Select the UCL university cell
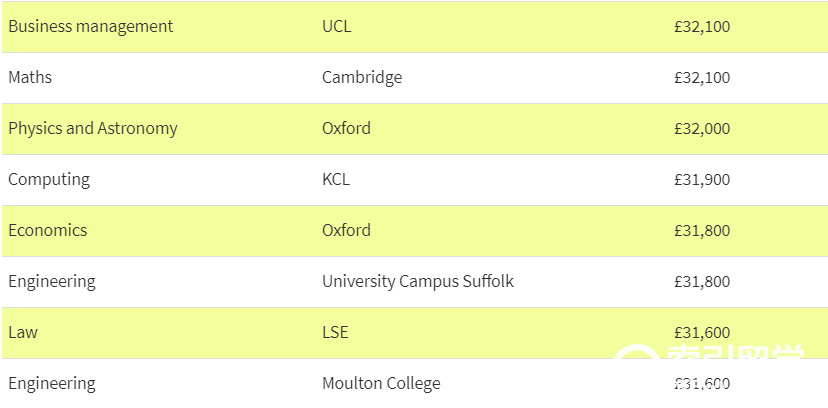The height and width of the screenshot is (408, 828). coord(336,26)
